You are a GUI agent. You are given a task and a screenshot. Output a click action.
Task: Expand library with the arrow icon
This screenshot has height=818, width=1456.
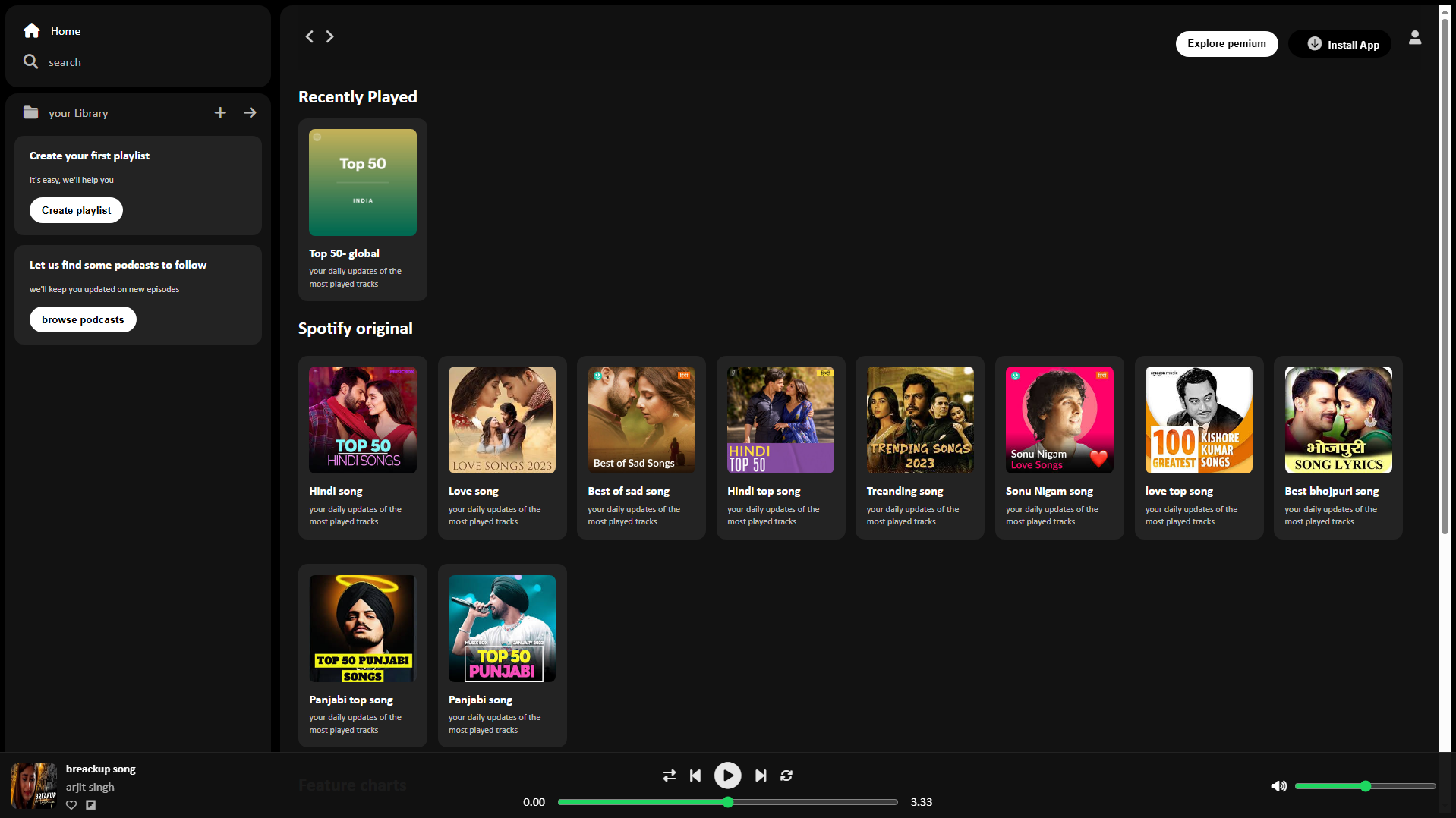point(250,112)
